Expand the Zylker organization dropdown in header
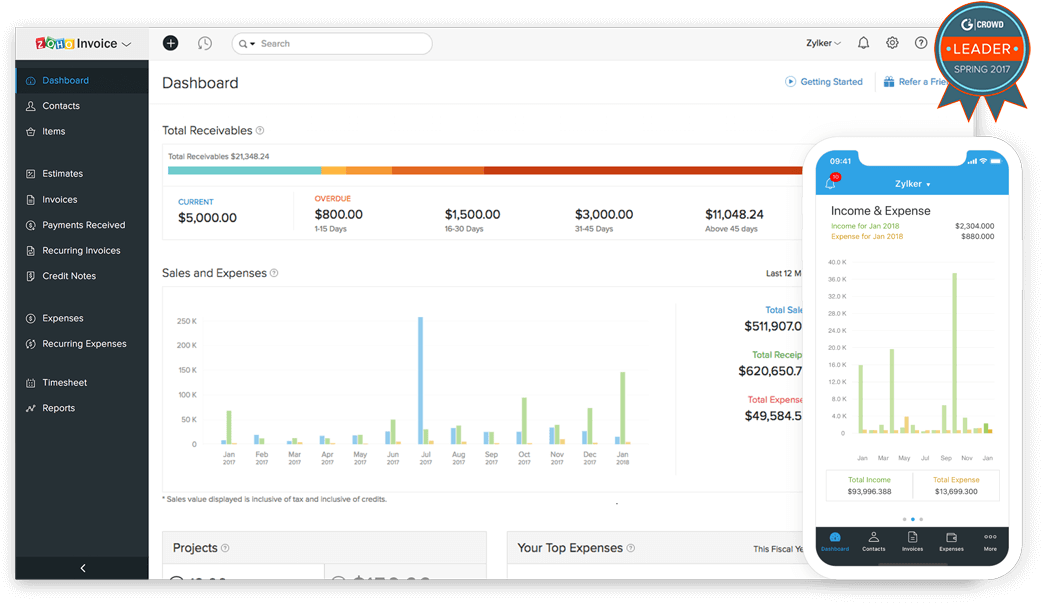1042x603 pixels. (823, 43)
